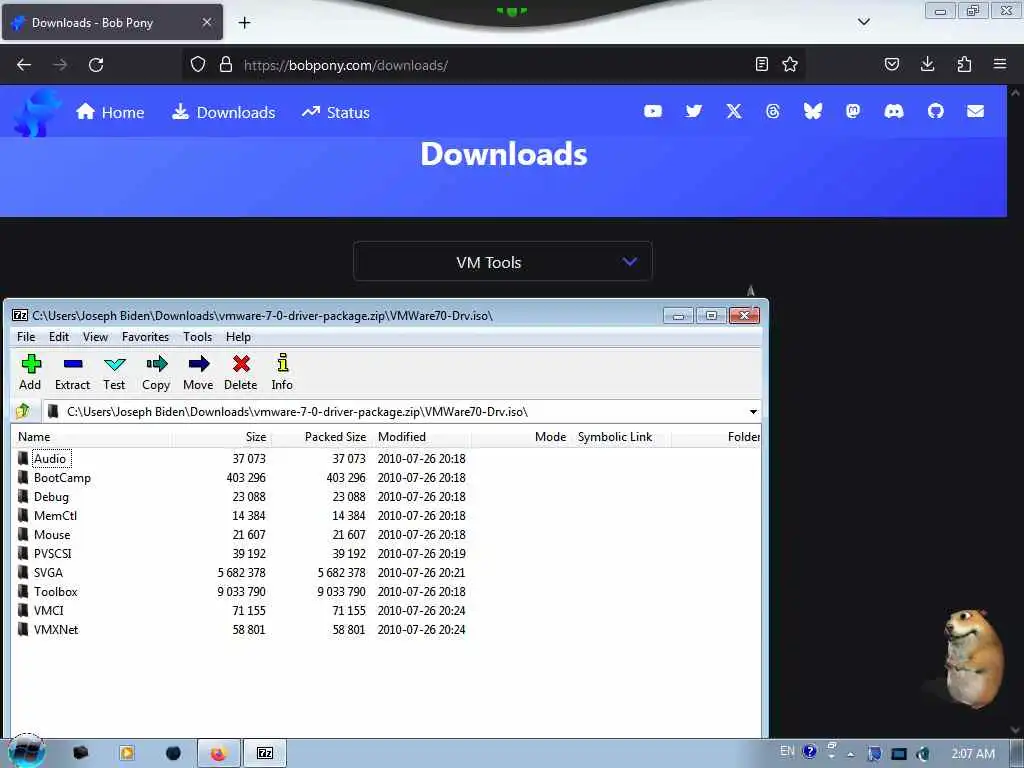The image size is (1024, 768).
Task: Select the Debug folder
Action: 51,496
